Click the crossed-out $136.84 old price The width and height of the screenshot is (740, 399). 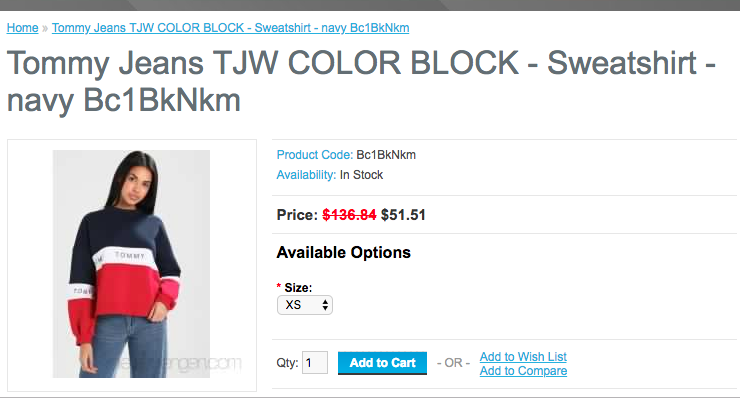point(349,215)
